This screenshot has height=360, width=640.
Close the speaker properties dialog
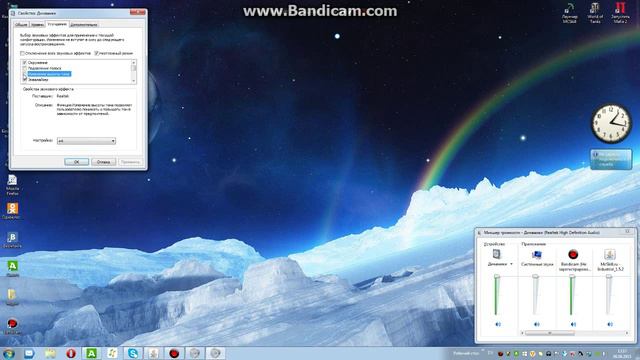(138, 13)
